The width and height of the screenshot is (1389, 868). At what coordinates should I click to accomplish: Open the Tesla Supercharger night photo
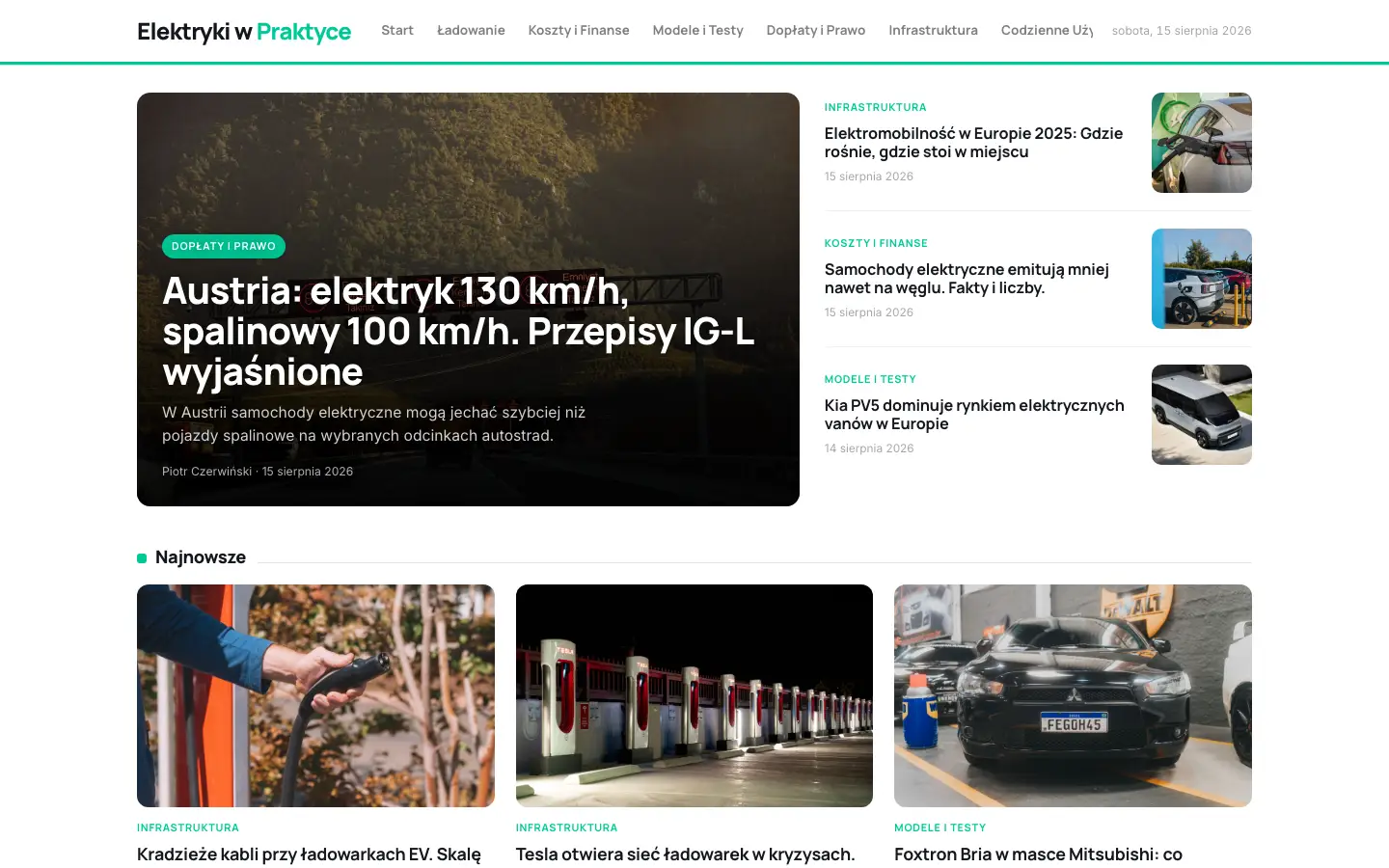coord(694,695)
